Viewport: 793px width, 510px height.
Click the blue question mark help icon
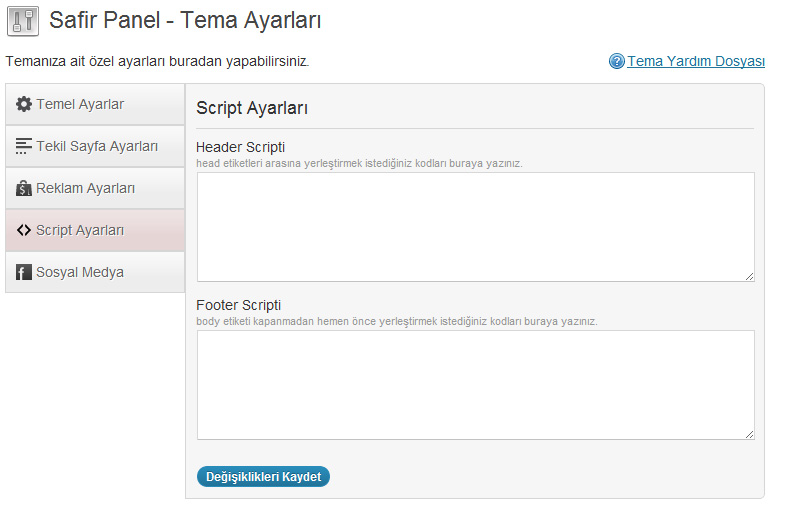(616, 61)
